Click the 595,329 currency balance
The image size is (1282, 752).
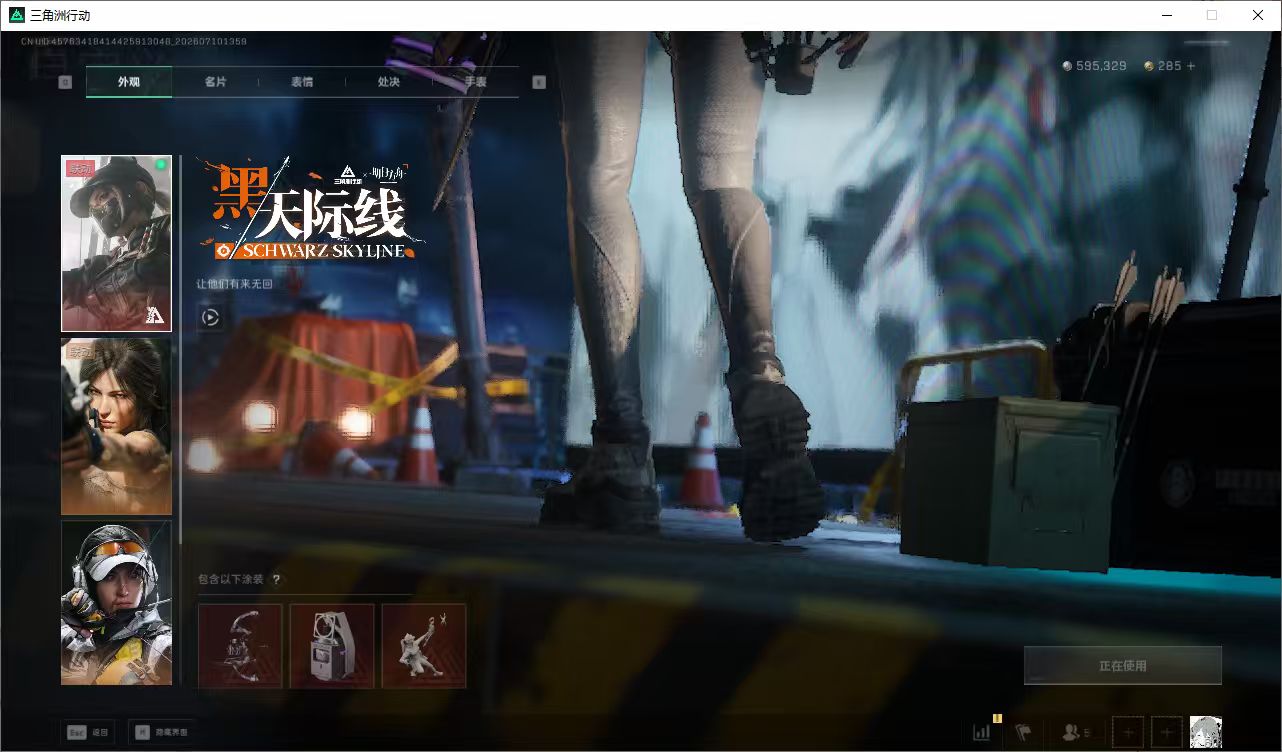1095,66
